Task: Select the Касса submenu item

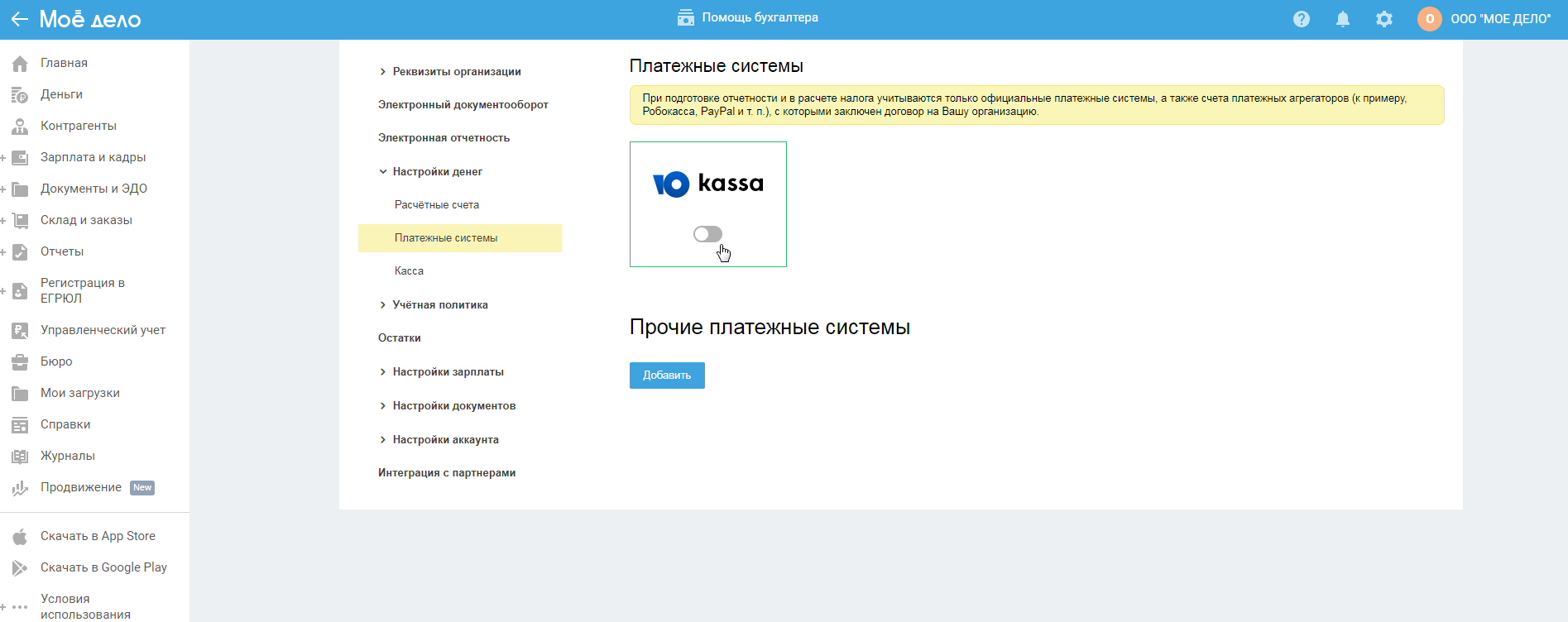Action: coord(409,271)
